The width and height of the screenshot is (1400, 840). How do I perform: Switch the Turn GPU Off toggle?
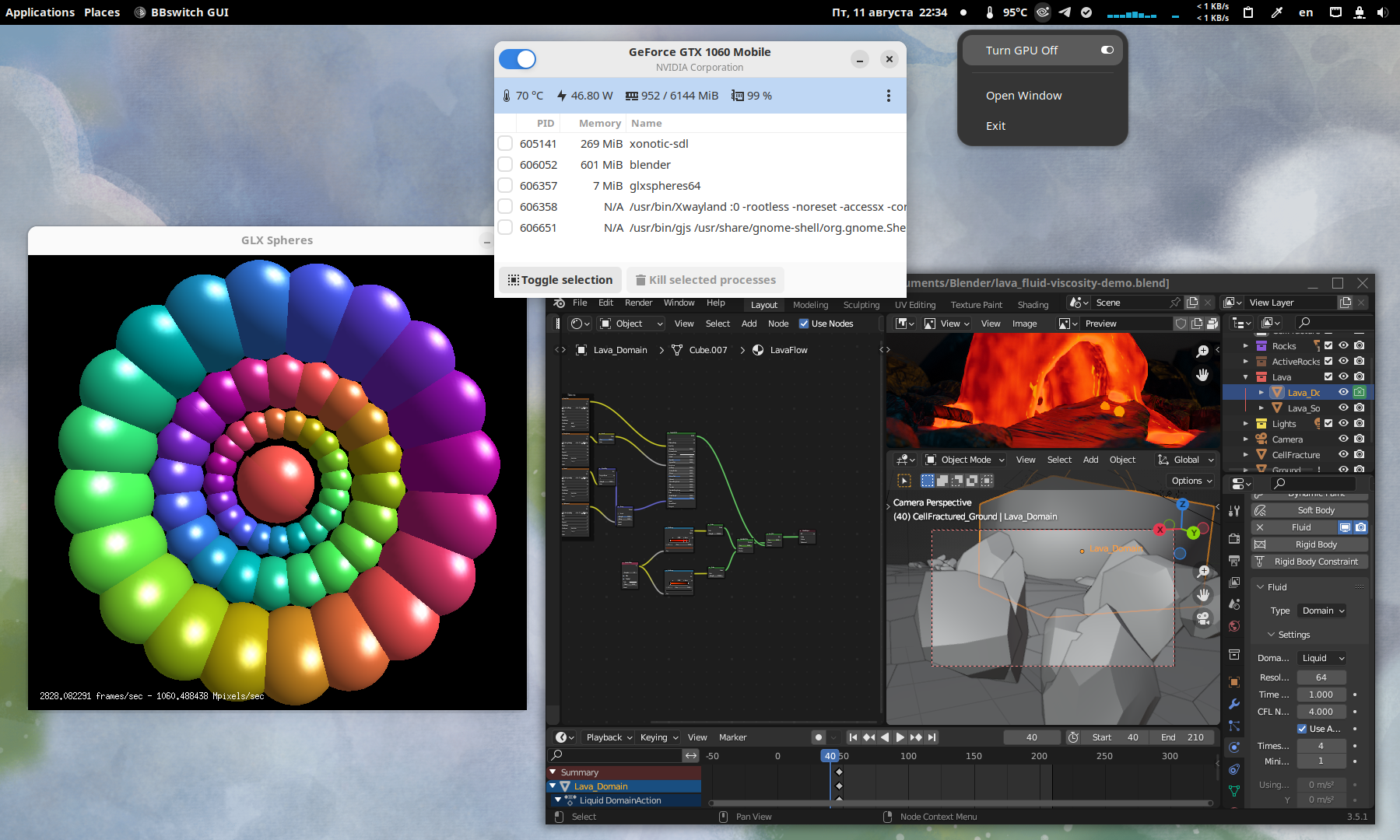click(x=1107, y=50)
